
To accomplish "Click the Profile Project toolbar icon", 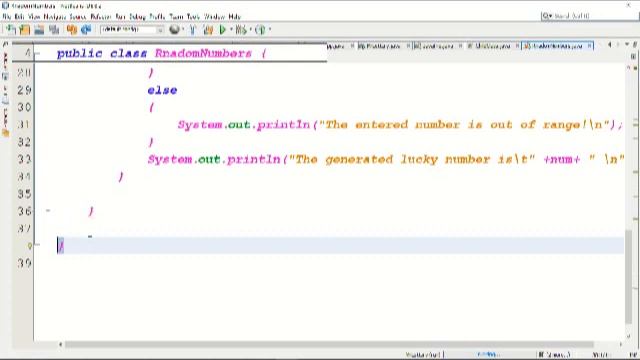I will click(x=260, y=29).
